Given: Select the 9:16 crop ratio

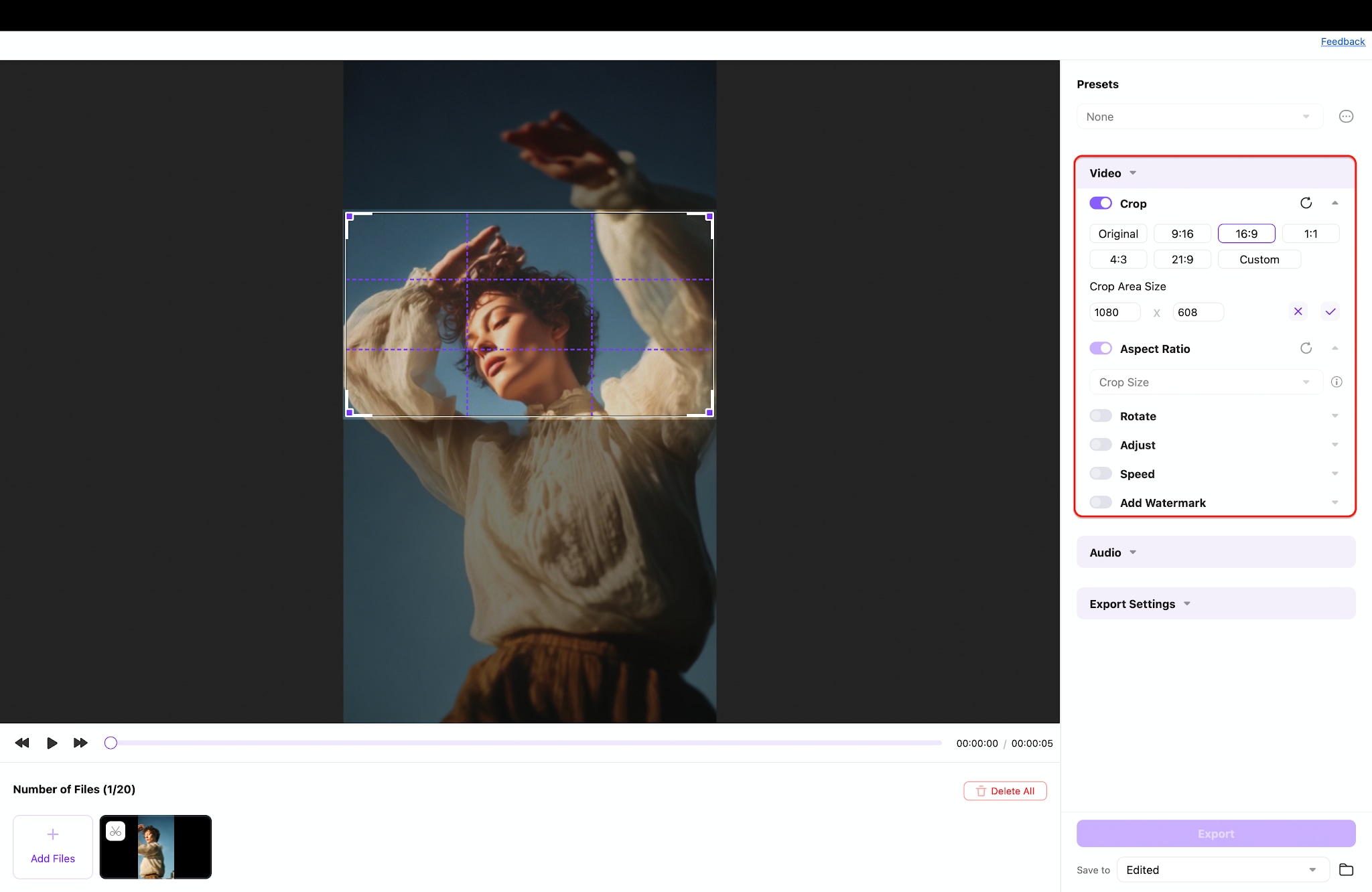Looking at the screenshot, I should [1182, 234].
